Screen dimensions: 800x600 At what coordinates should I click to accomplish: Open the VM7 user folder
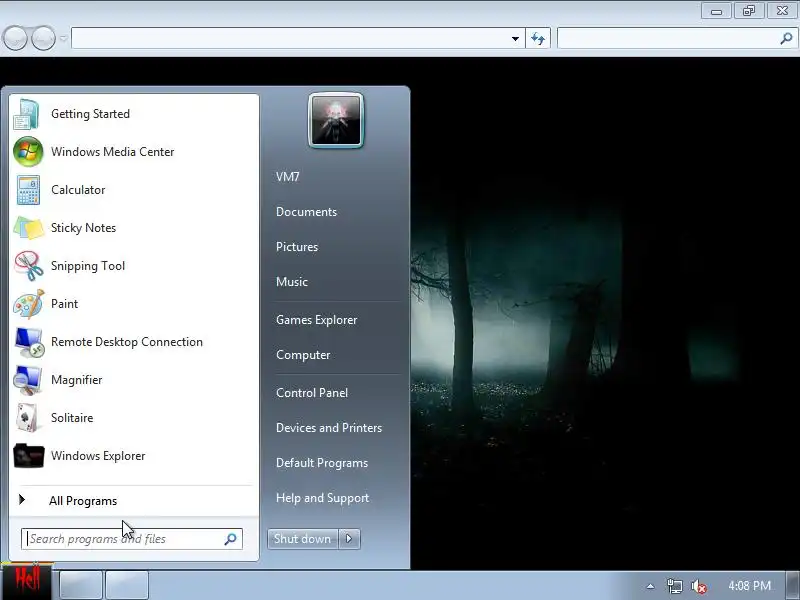click(288, 177)
